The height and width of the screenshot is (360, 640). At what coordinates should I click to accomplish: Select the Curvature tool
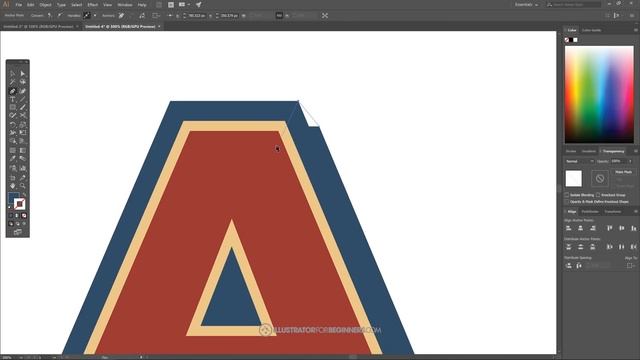23,91
